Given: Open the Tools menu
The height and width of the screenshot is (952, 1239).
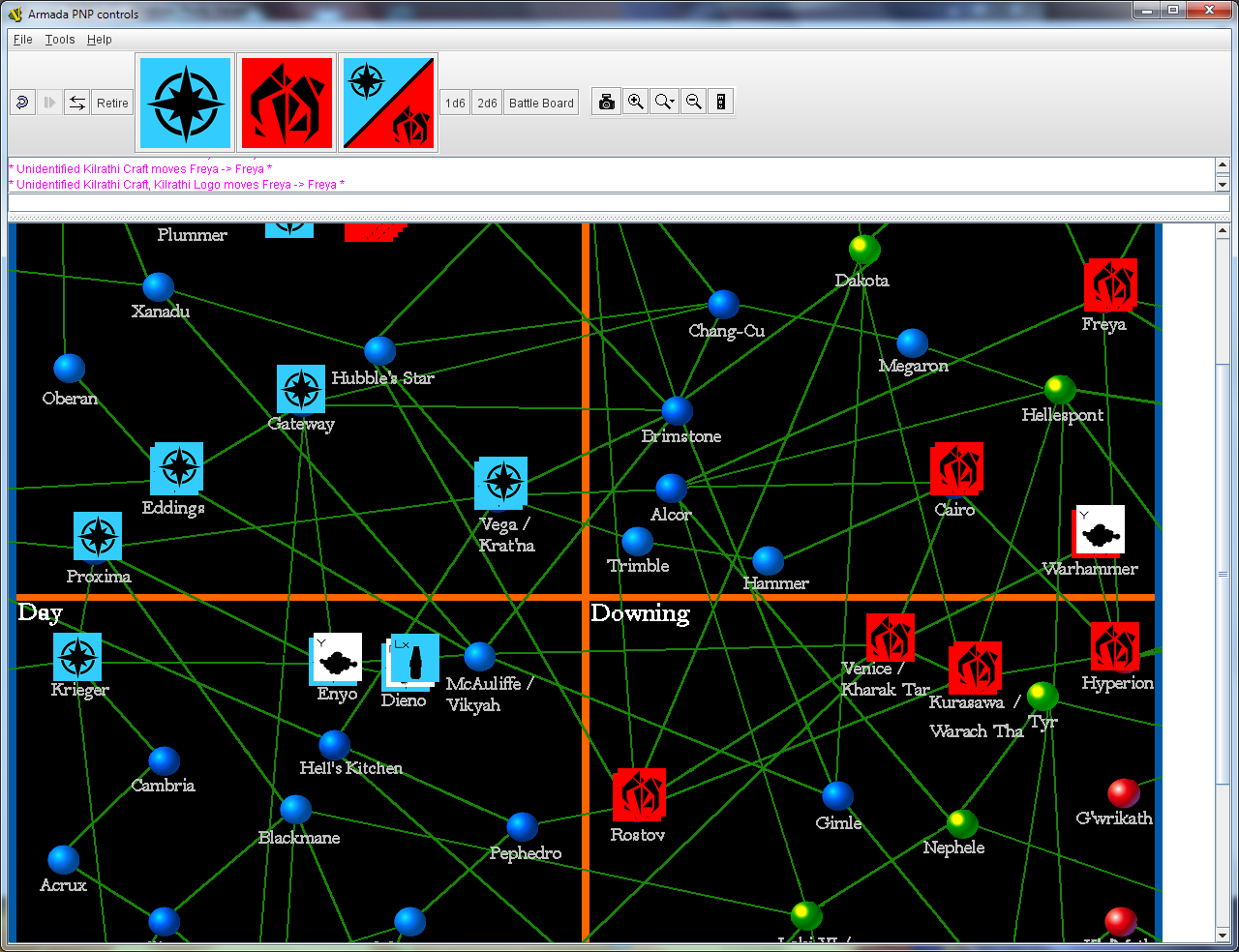Looking at the screenshot, I should click(x=60, y=40).
